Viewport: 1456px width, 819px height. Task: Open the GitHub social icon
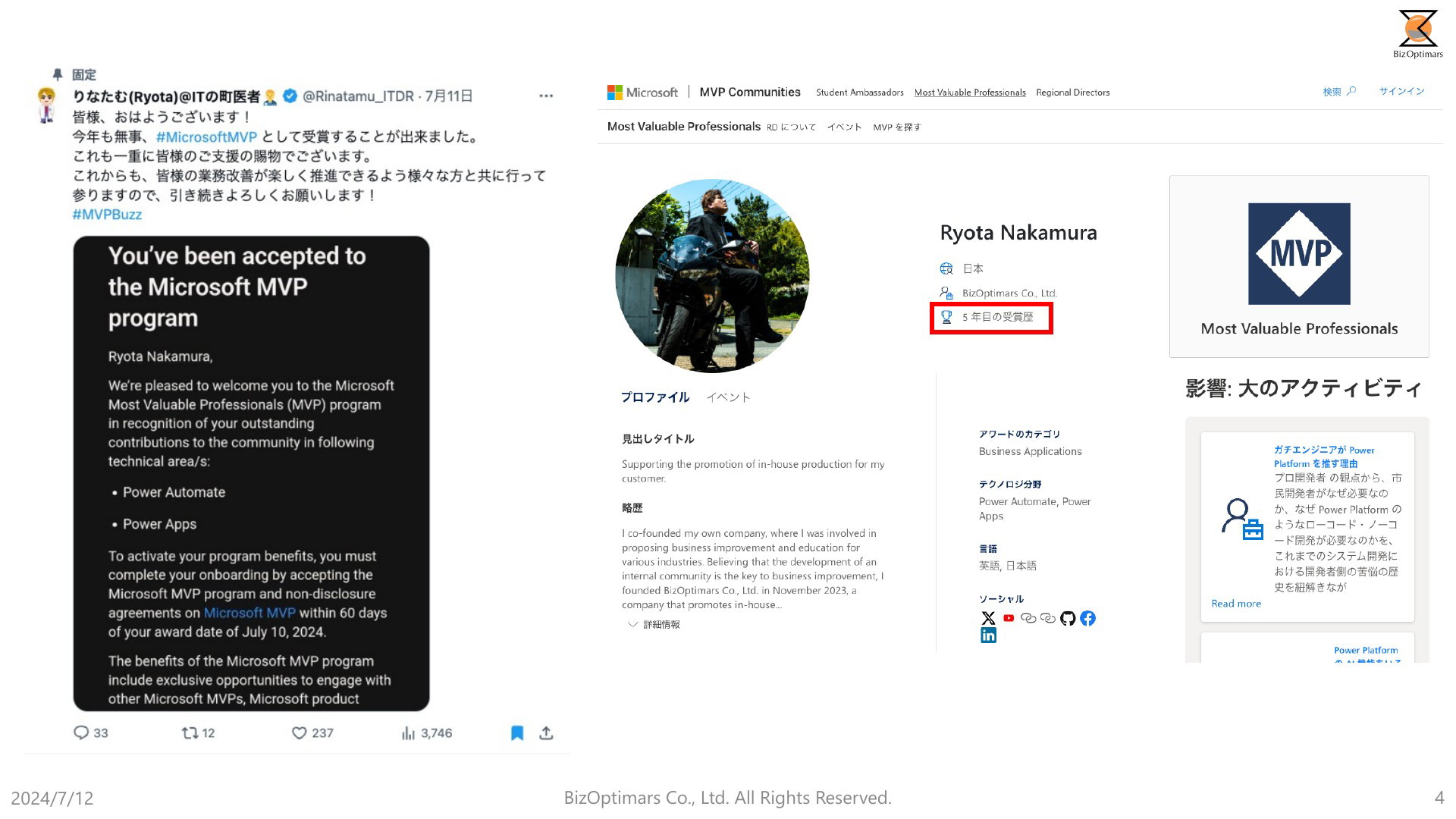click(1068, 618)
